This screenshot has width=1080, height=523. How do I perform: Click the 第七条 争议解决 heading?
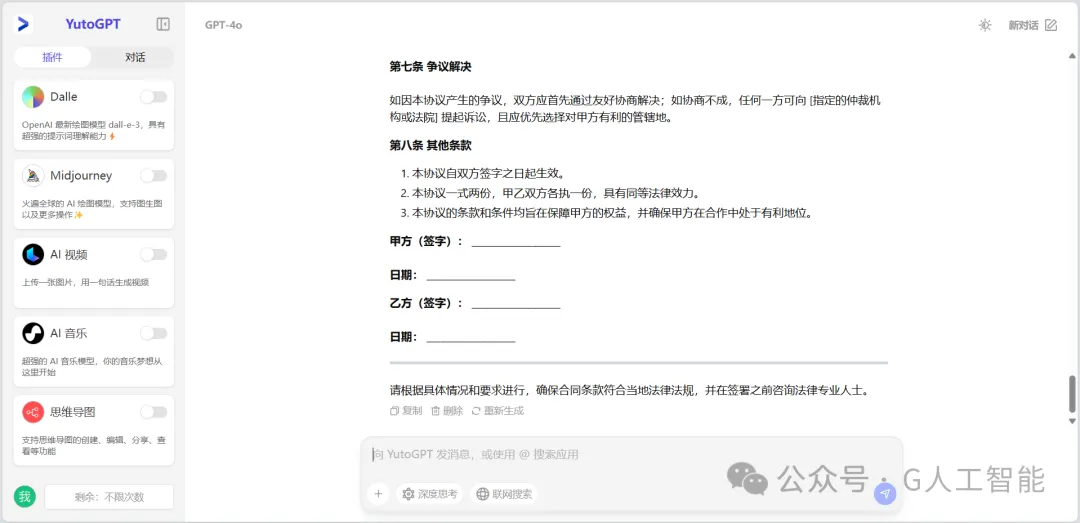click(x=430, y=67)
